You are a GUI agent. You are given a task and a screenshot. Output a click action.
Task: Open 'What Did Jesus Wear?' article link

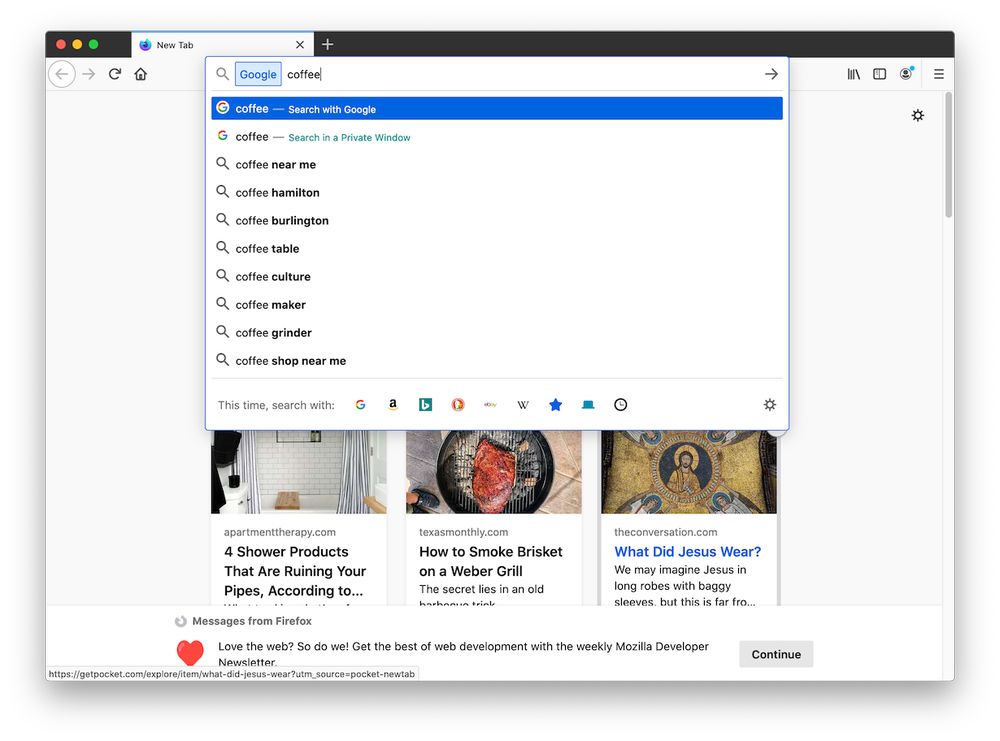687,551
